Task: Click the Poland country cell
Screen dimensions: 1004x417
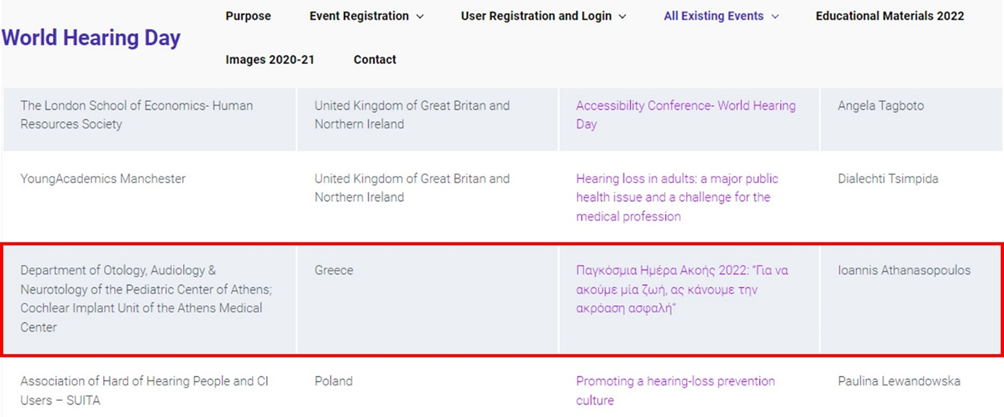Action: click(333, 381)
